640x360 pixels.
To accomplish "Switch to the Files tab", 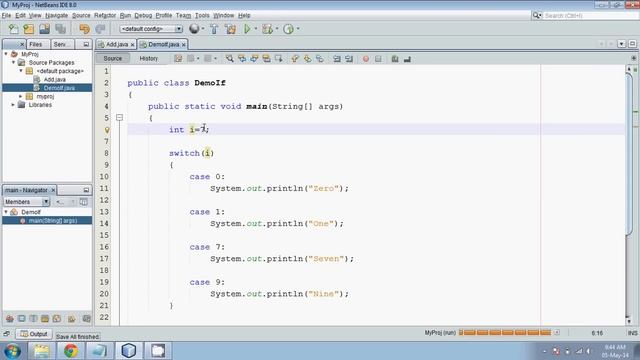I will tap(36, 44).
